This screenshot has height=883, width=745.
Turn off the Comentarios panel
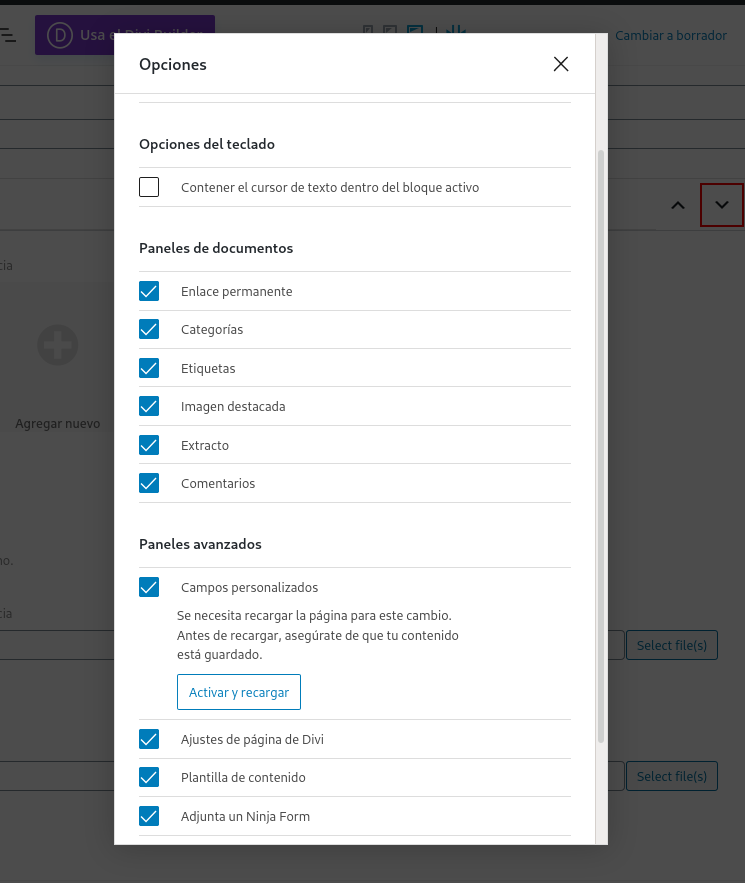(x=149, y=483)
